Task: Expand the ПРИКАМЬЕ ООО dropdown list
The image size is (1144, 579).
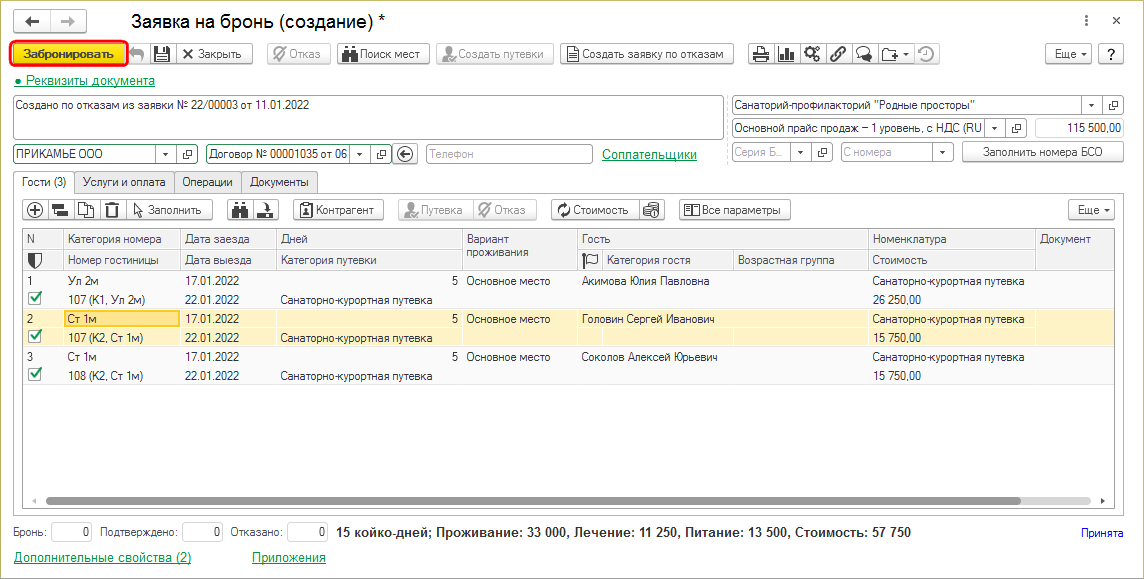Action: (166, 154)
